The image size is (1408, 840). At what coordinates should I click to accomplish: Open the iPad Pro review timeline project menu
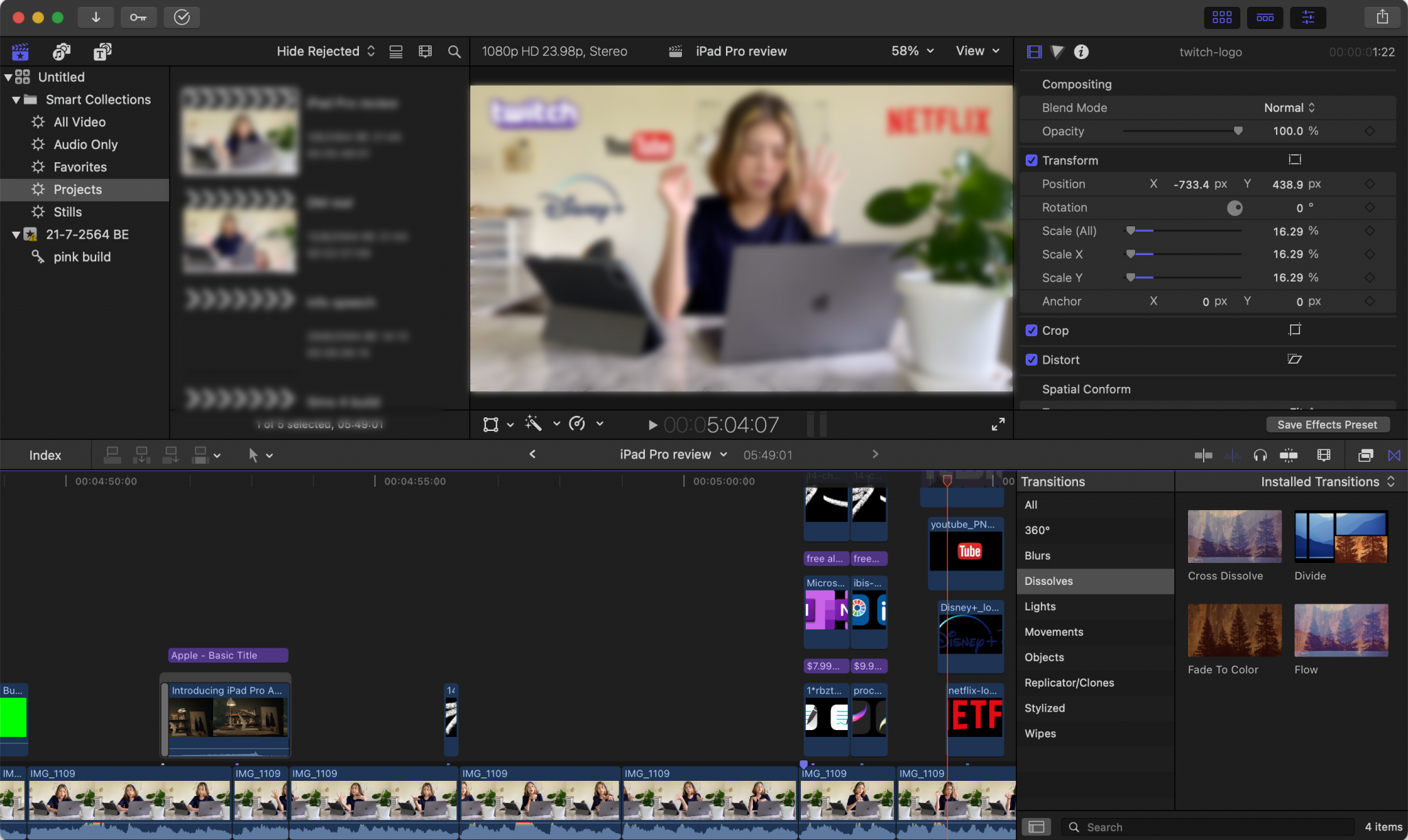(673, 454)
